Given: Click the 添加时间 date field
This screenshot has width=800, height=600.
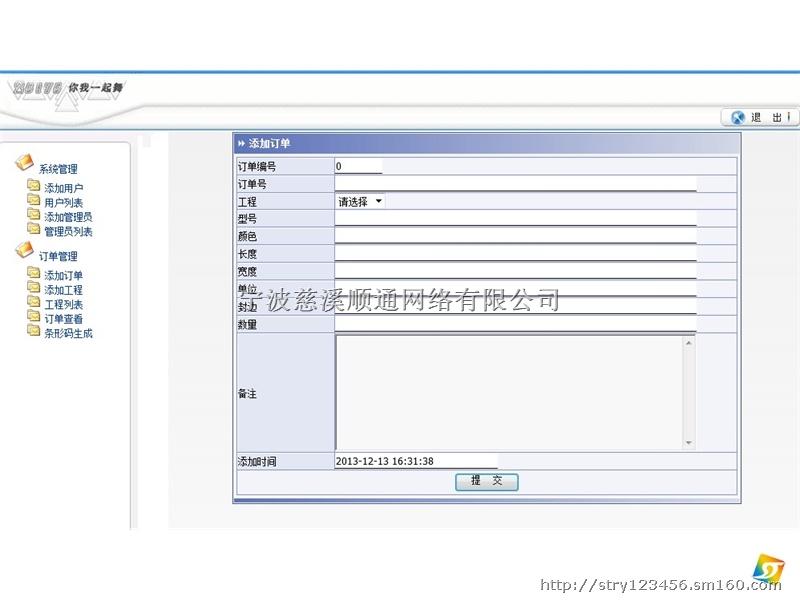Looking at the screenshot, I should pyautogui.click(x=415, y=461).
